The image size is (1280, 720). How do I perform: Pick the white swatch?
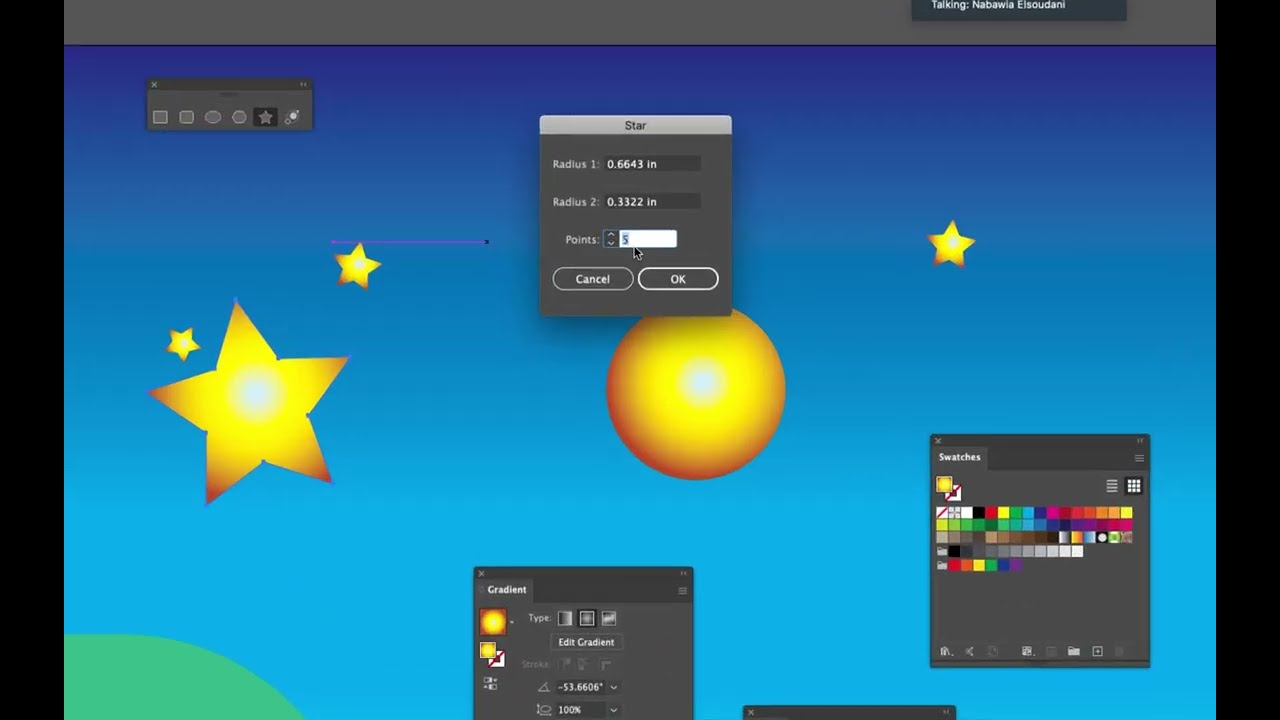coord(967,513)
